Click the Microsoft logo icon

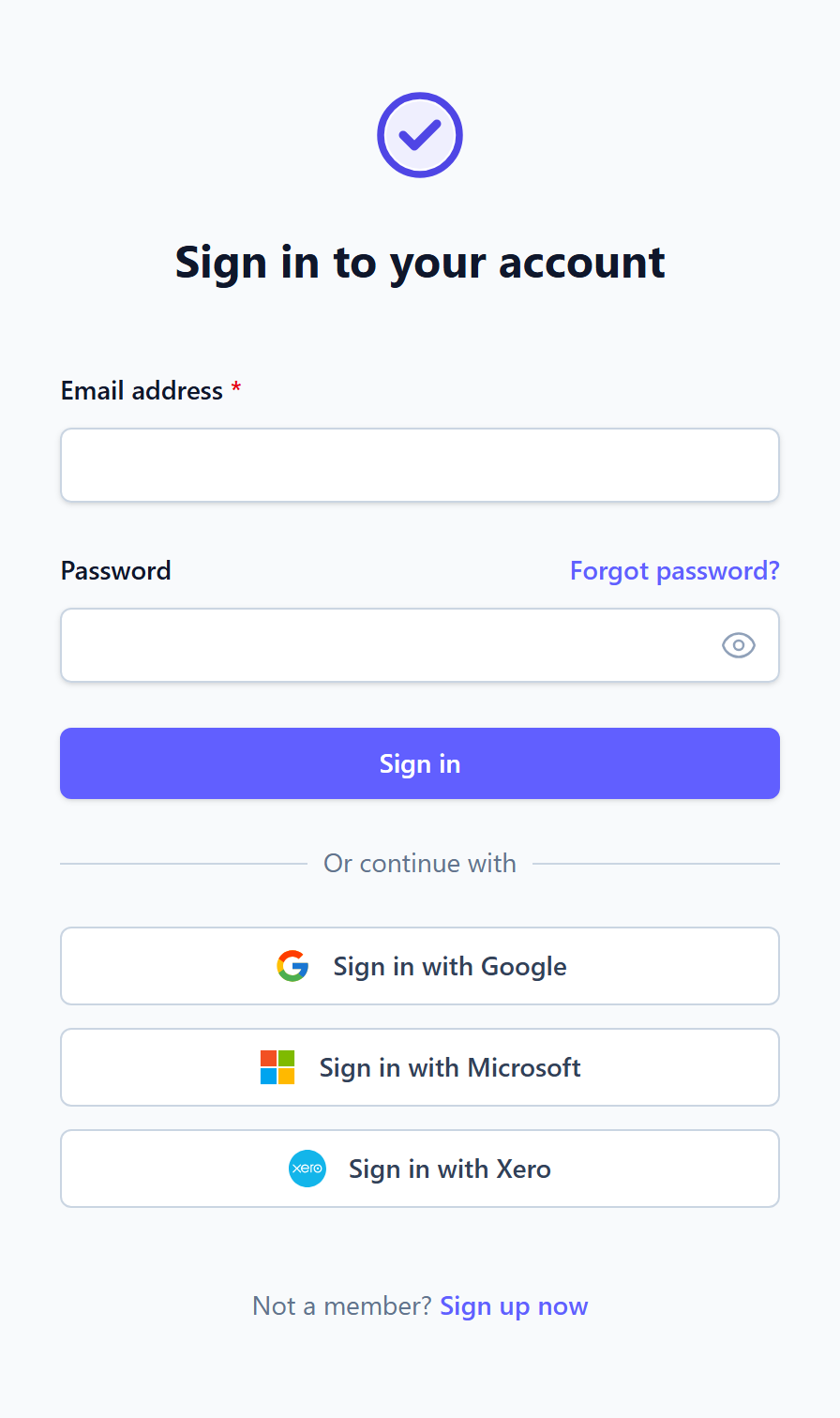point(277,1067)
